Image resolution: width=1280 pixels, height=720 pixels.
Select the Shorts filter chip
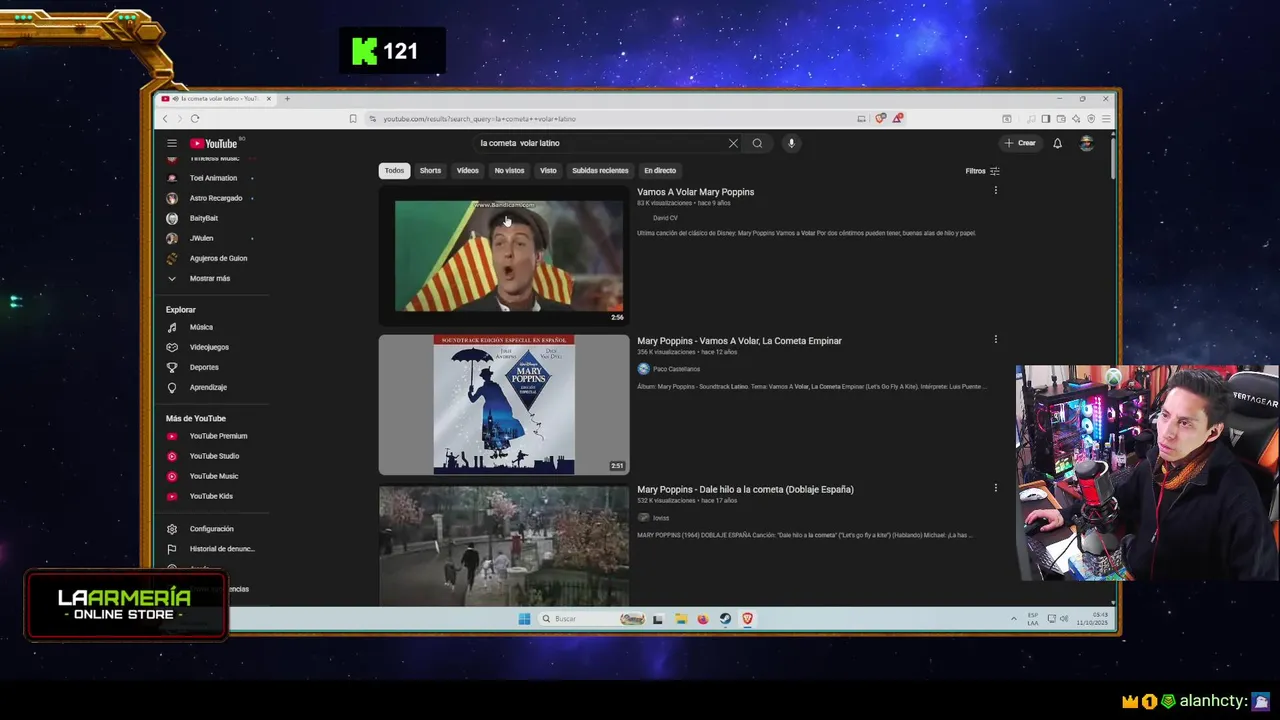(x=430, y=170)
